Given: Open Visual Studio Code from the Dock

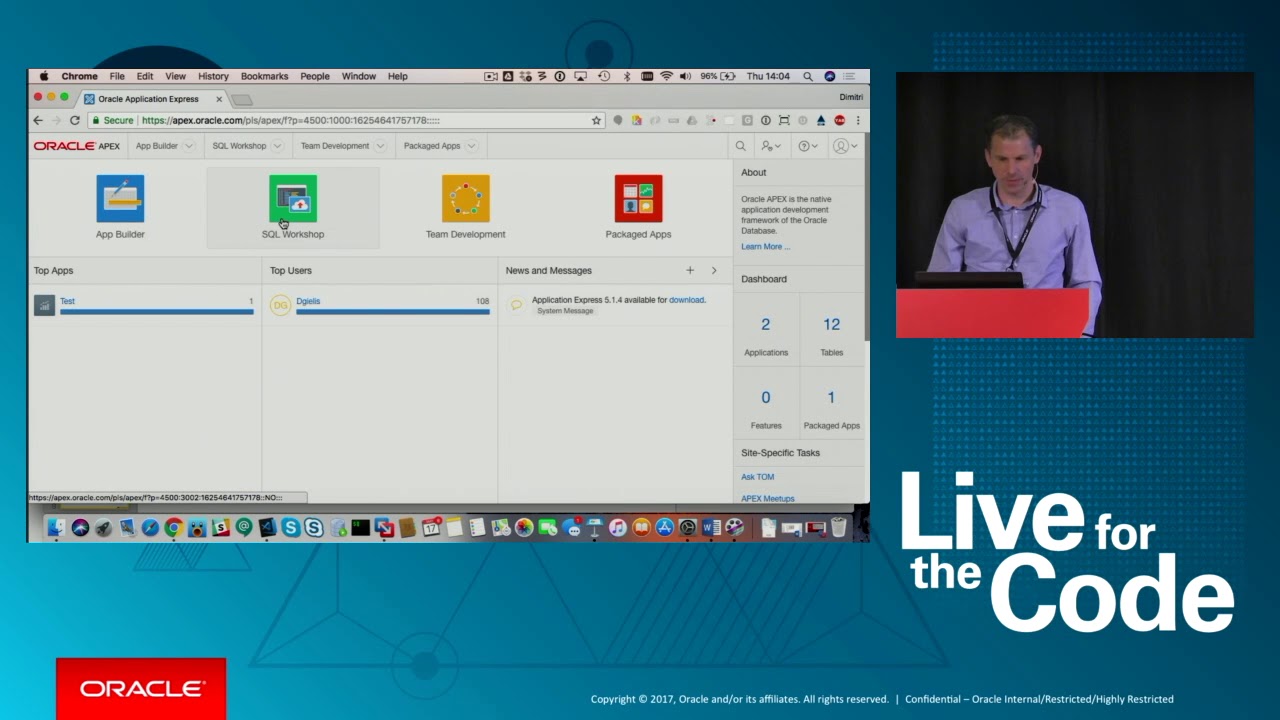Looking at the screenshot, I should (267, 528).
